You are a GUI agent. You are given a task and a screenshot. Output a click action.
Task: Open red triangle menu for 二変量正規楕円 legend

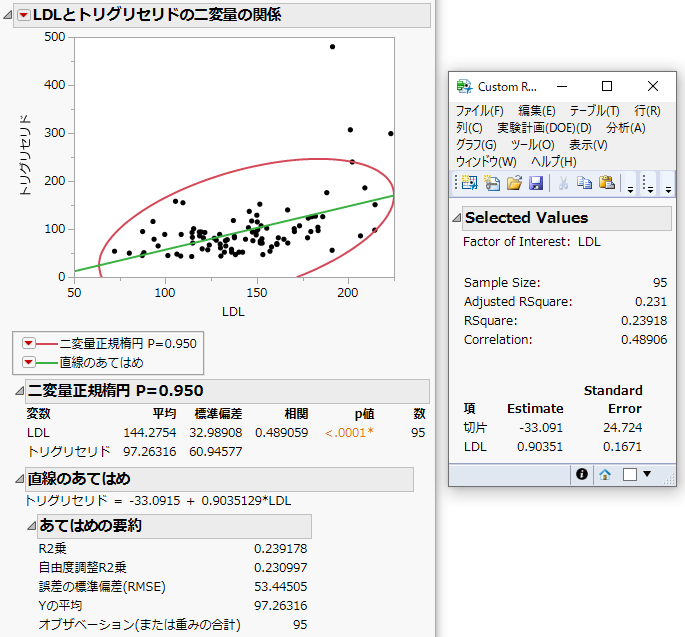click(x=28, y=343)
